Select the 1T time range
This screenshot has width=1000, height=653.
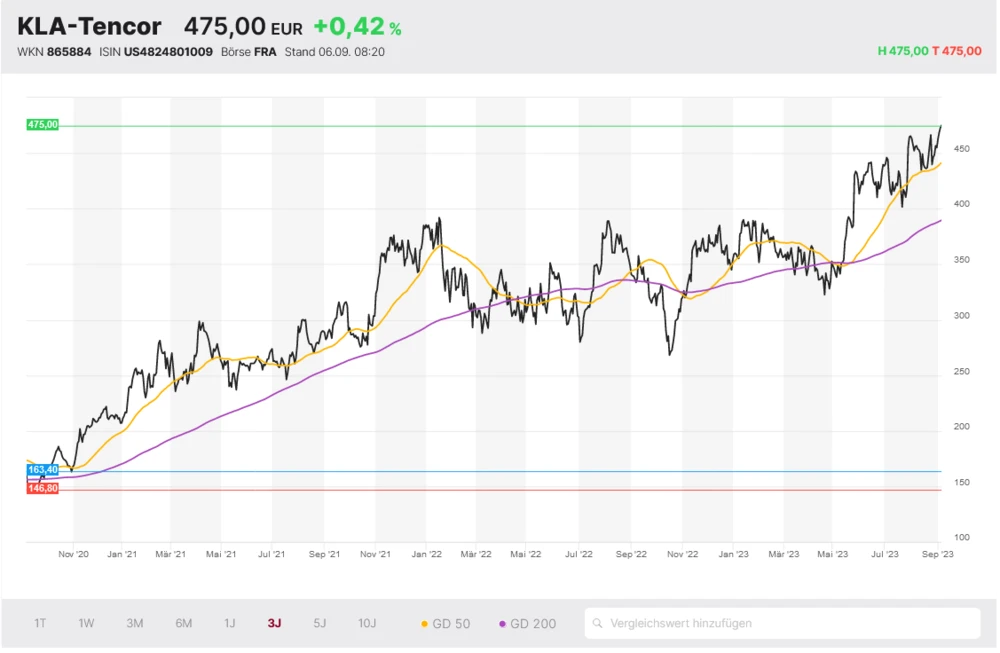click(40, 623)
